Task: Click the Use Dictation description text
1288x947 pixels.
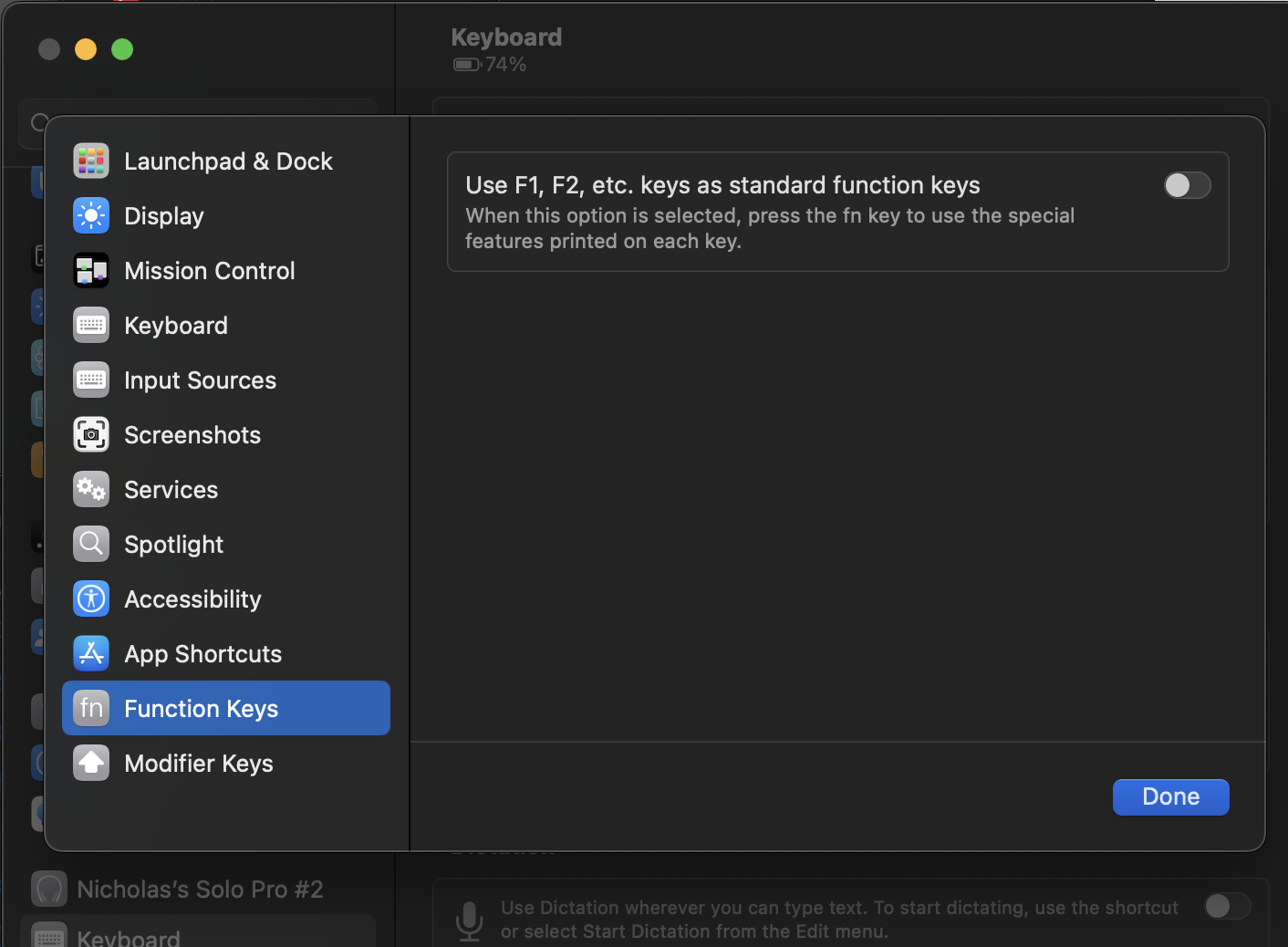Action: coord(839,920)
